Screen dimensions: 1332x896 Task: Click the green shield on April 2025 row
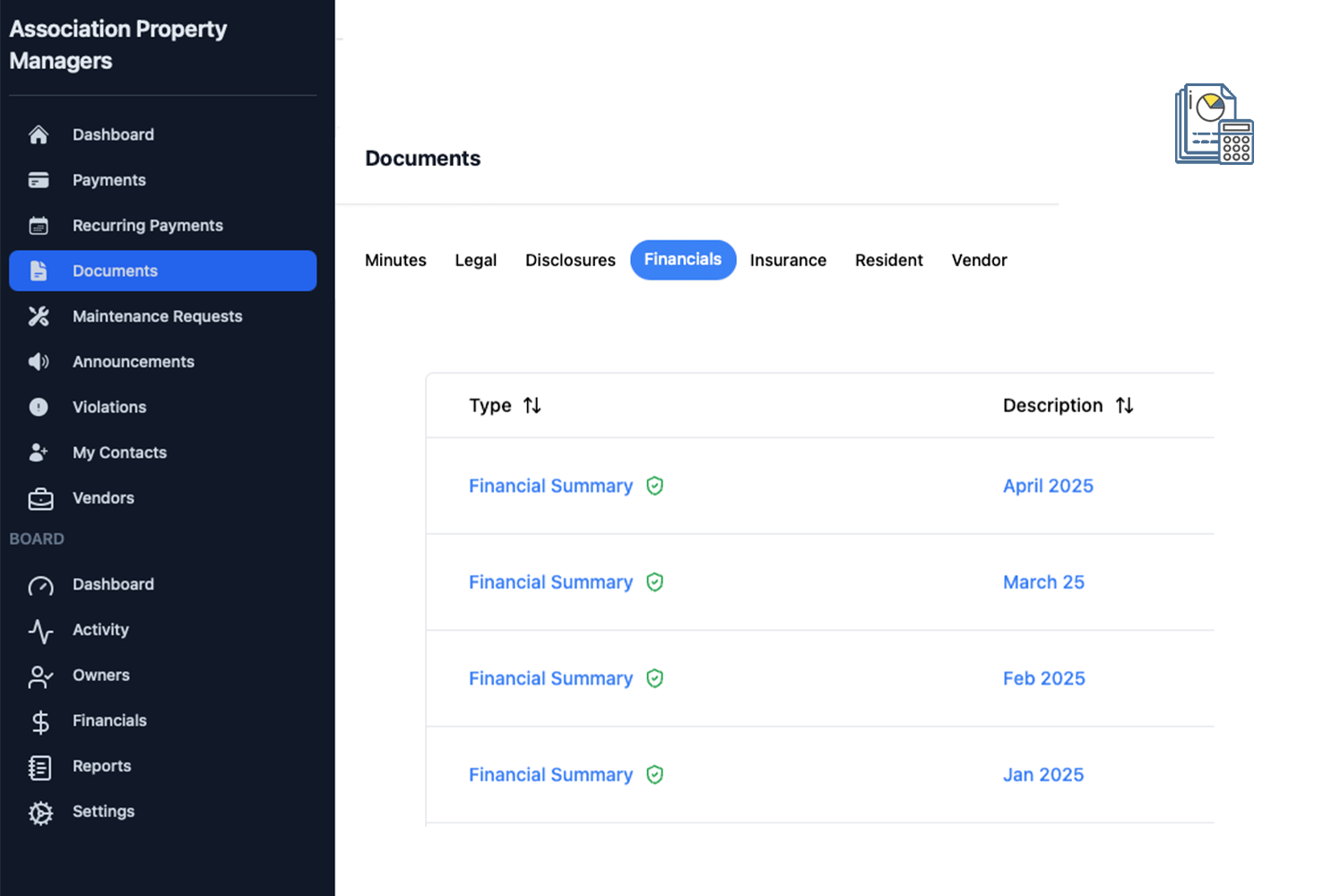(x=655, y=486)
